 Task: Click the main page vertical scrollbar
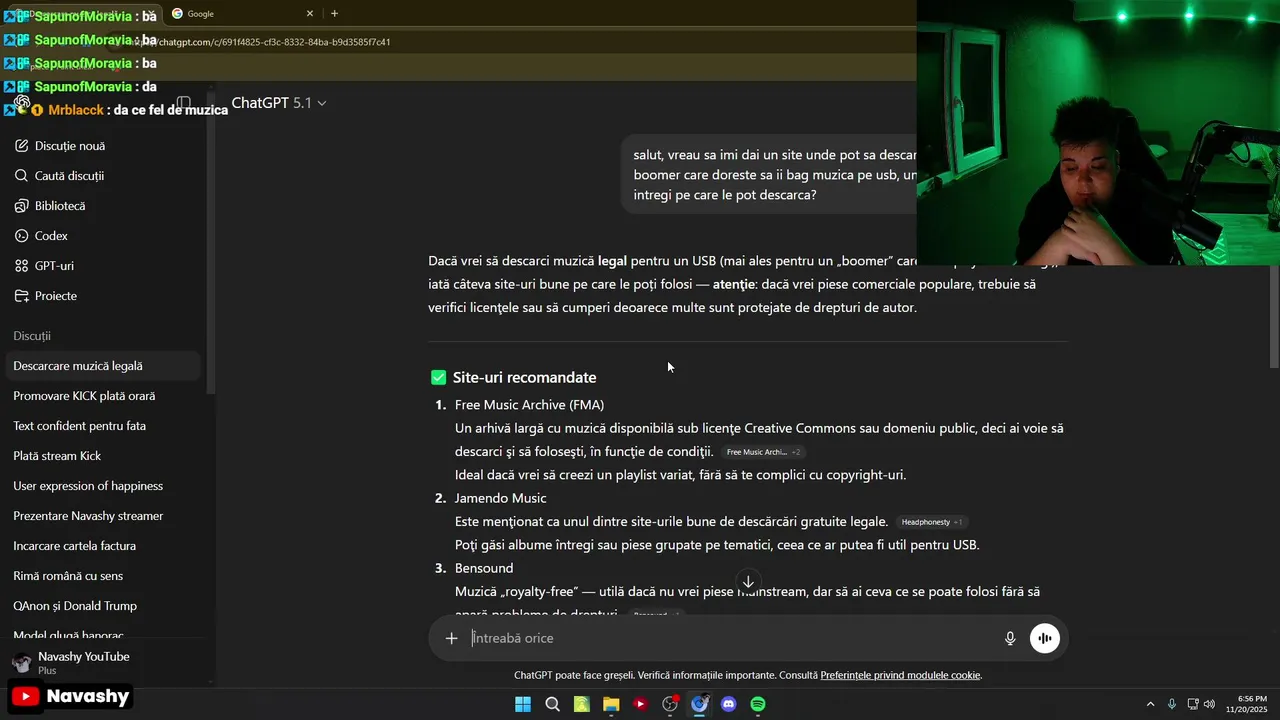click(1273, 315)
